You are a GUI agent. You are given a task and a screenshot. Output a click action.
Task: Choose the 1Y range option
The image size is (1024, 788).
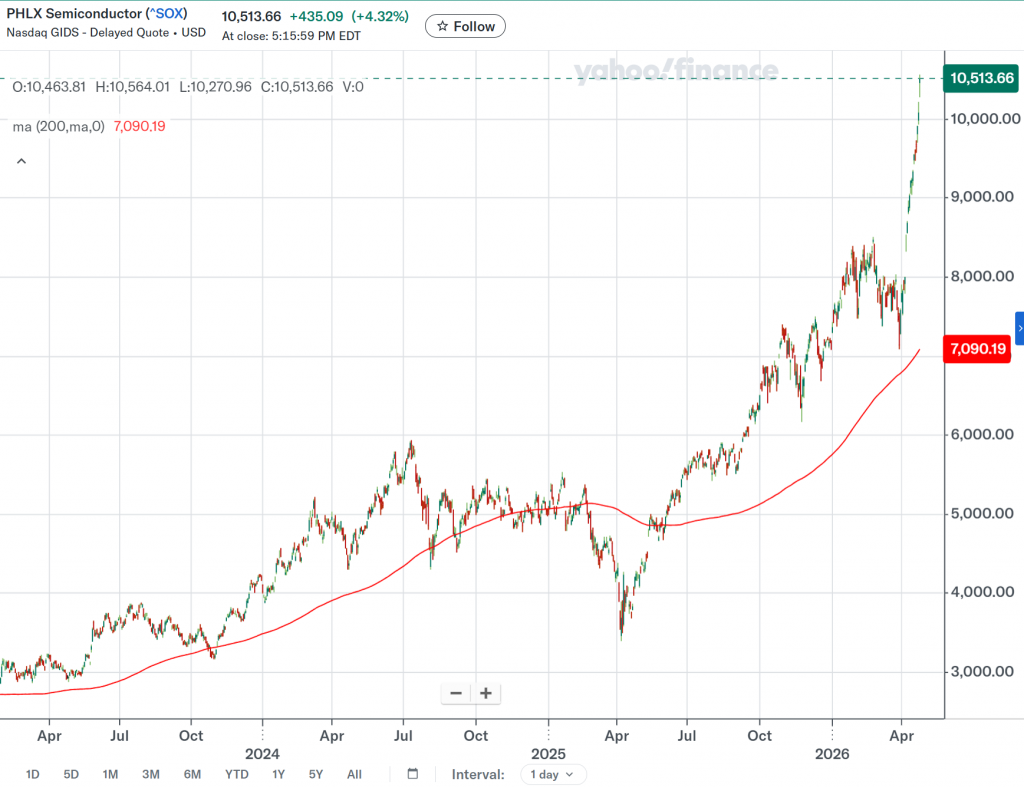click(279, 774)
